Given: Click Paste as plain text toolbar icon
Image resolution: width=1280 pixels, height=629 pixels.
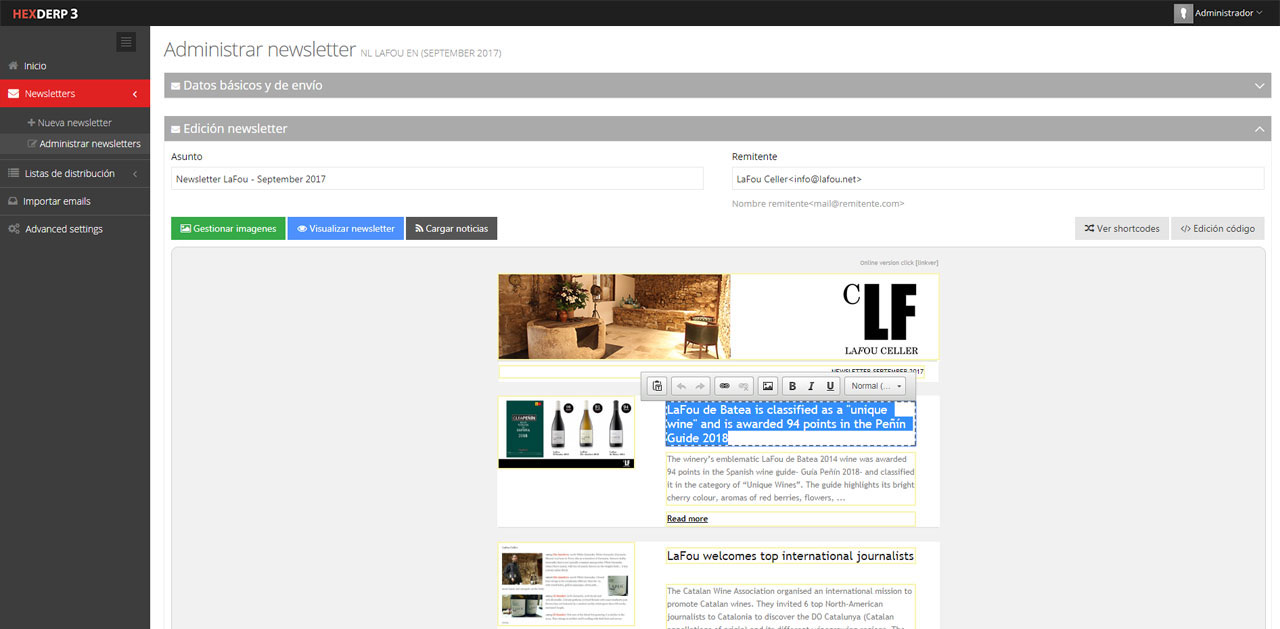Looking at the screenshot, I should tap(657, 386).
